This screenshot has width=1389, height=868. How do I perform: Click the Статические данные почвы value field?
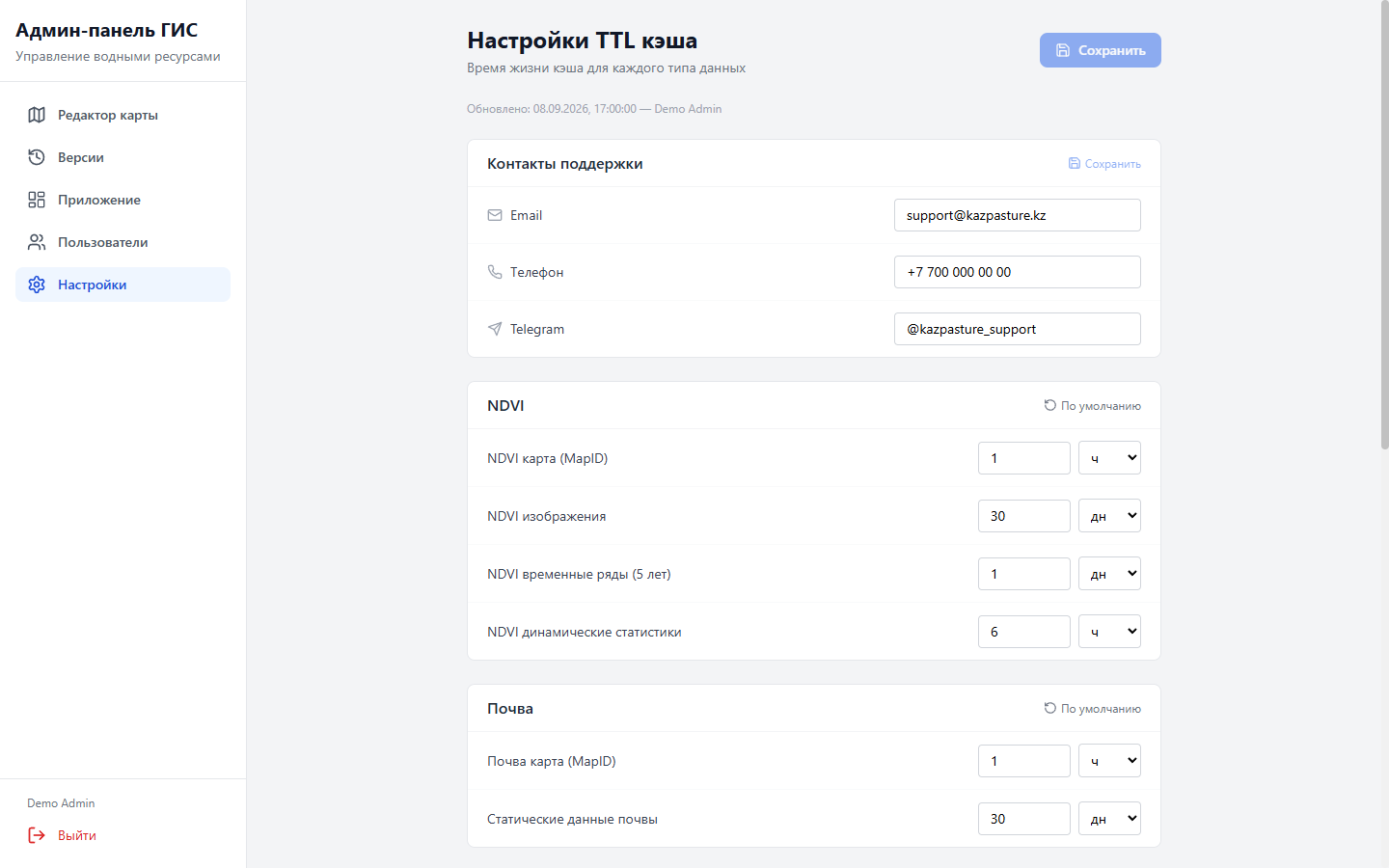point(1024,819)
